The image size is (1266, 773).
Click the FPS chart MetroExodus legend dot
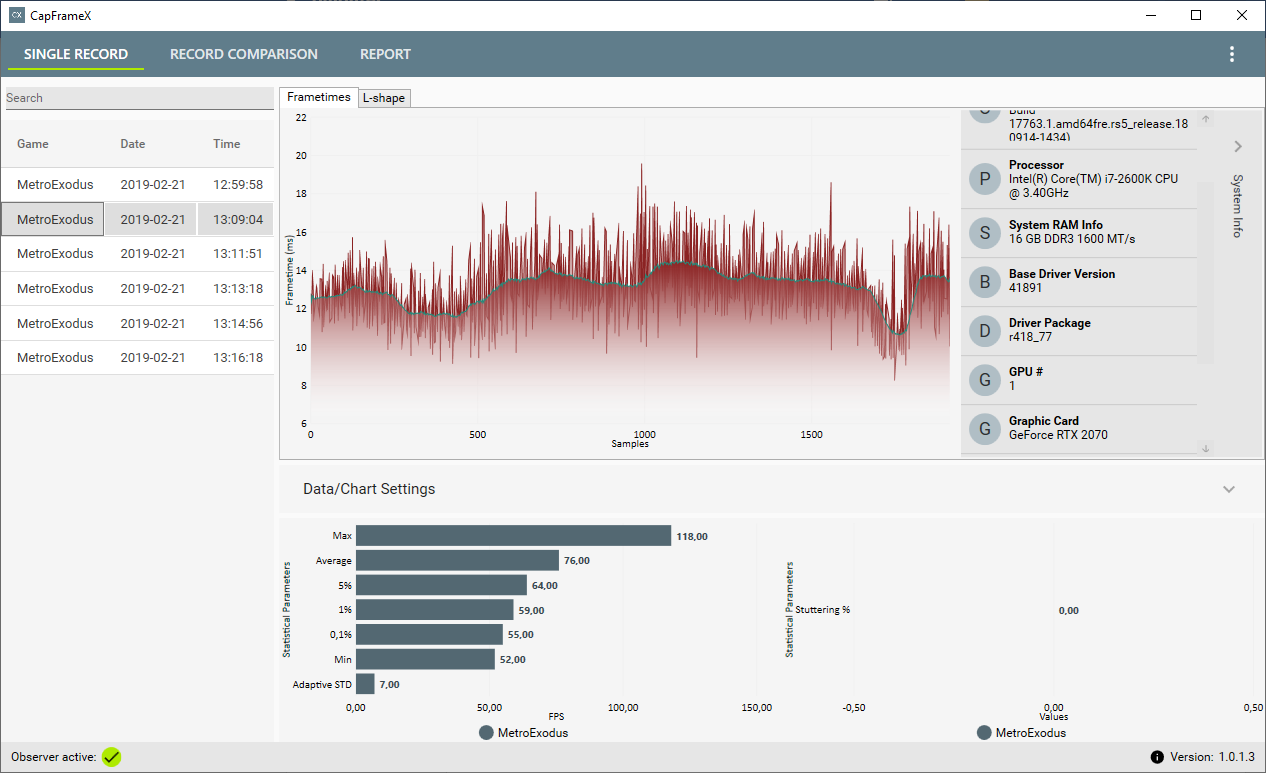pyautogui.click(x=486, y=733)
